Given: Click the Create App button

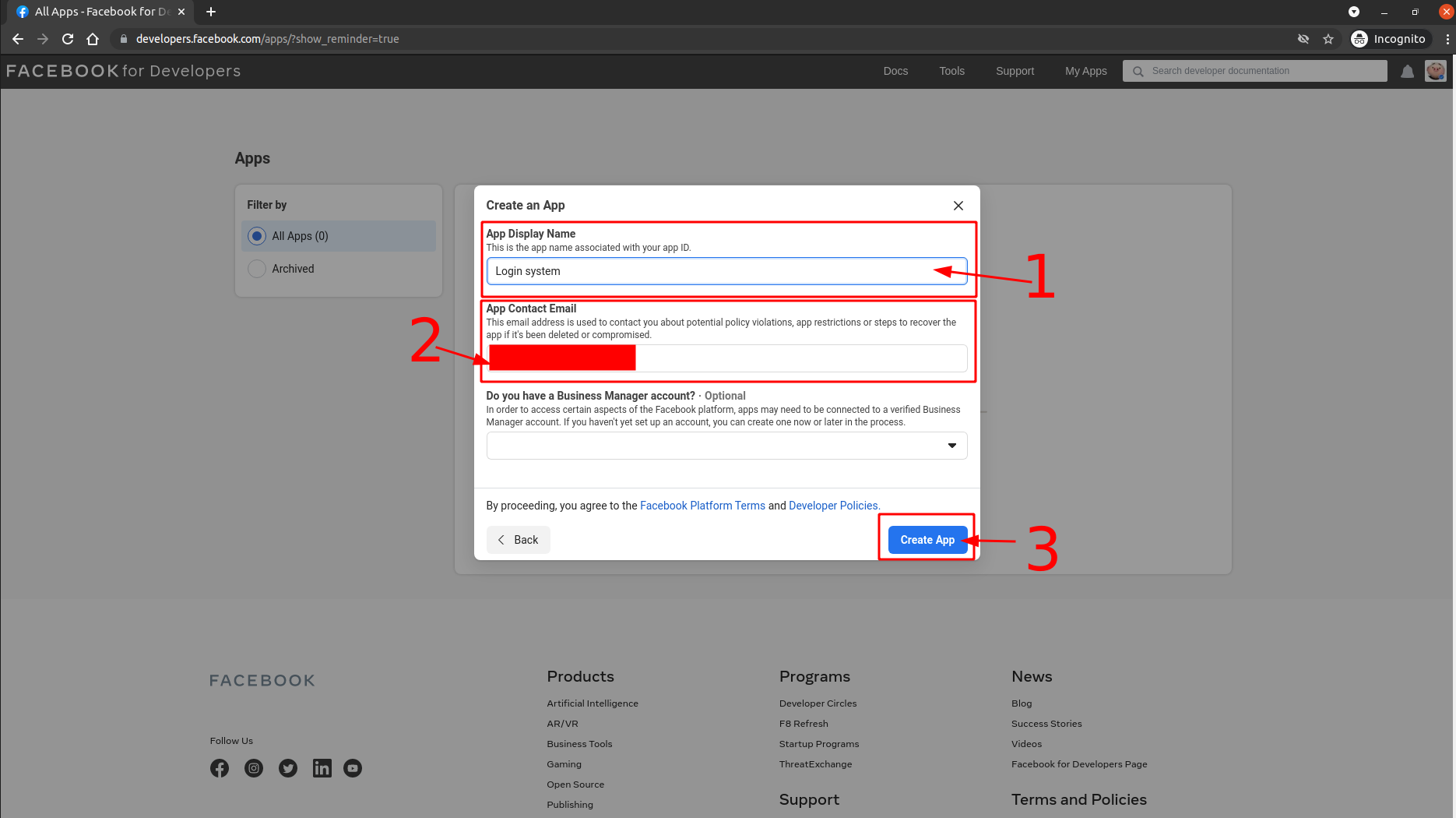Looking at the screenshot, I should [927, 540].
